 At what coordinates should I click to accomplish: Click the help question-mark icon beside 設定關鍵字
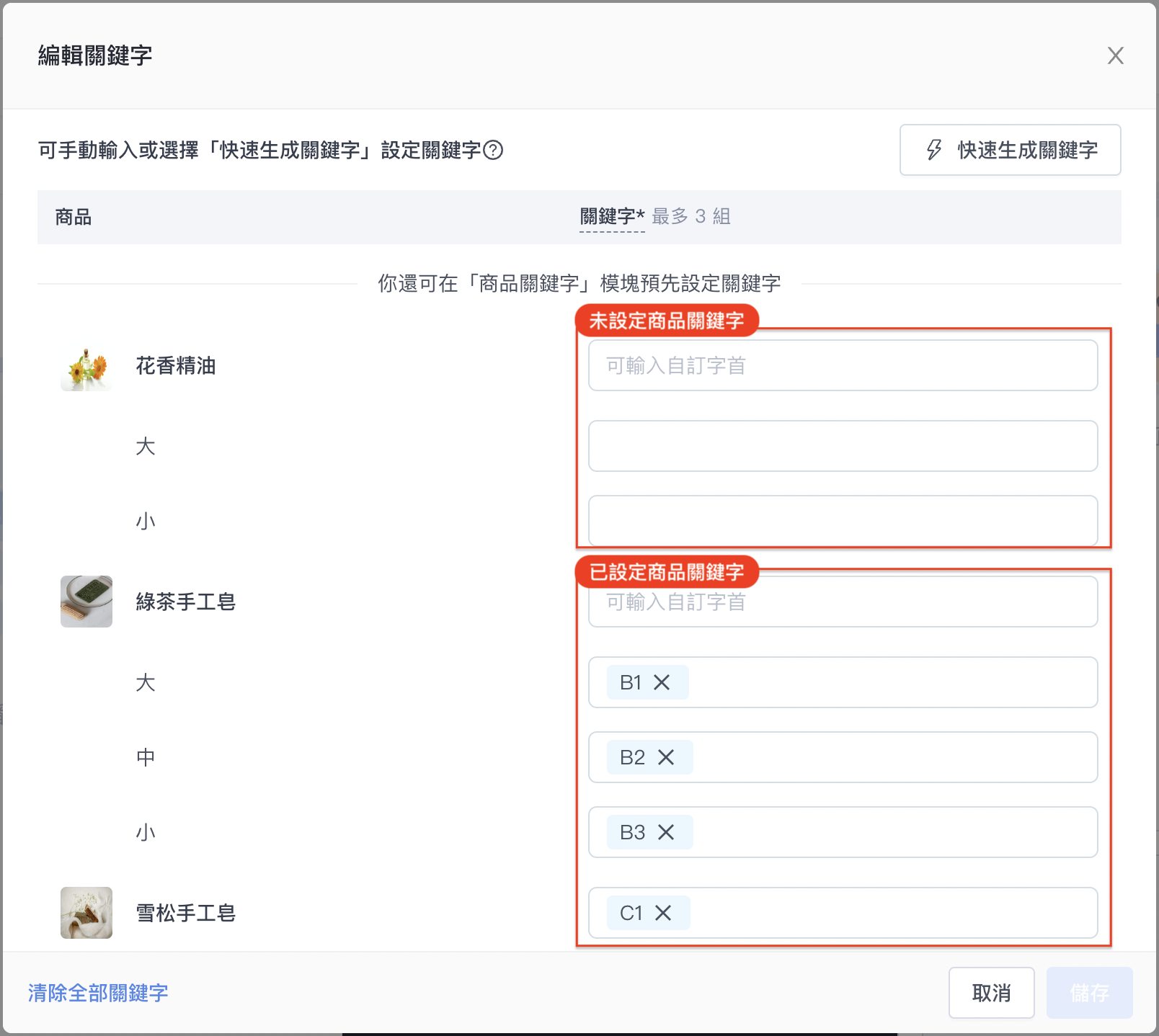pyautogui.click(x=493, y=150)
